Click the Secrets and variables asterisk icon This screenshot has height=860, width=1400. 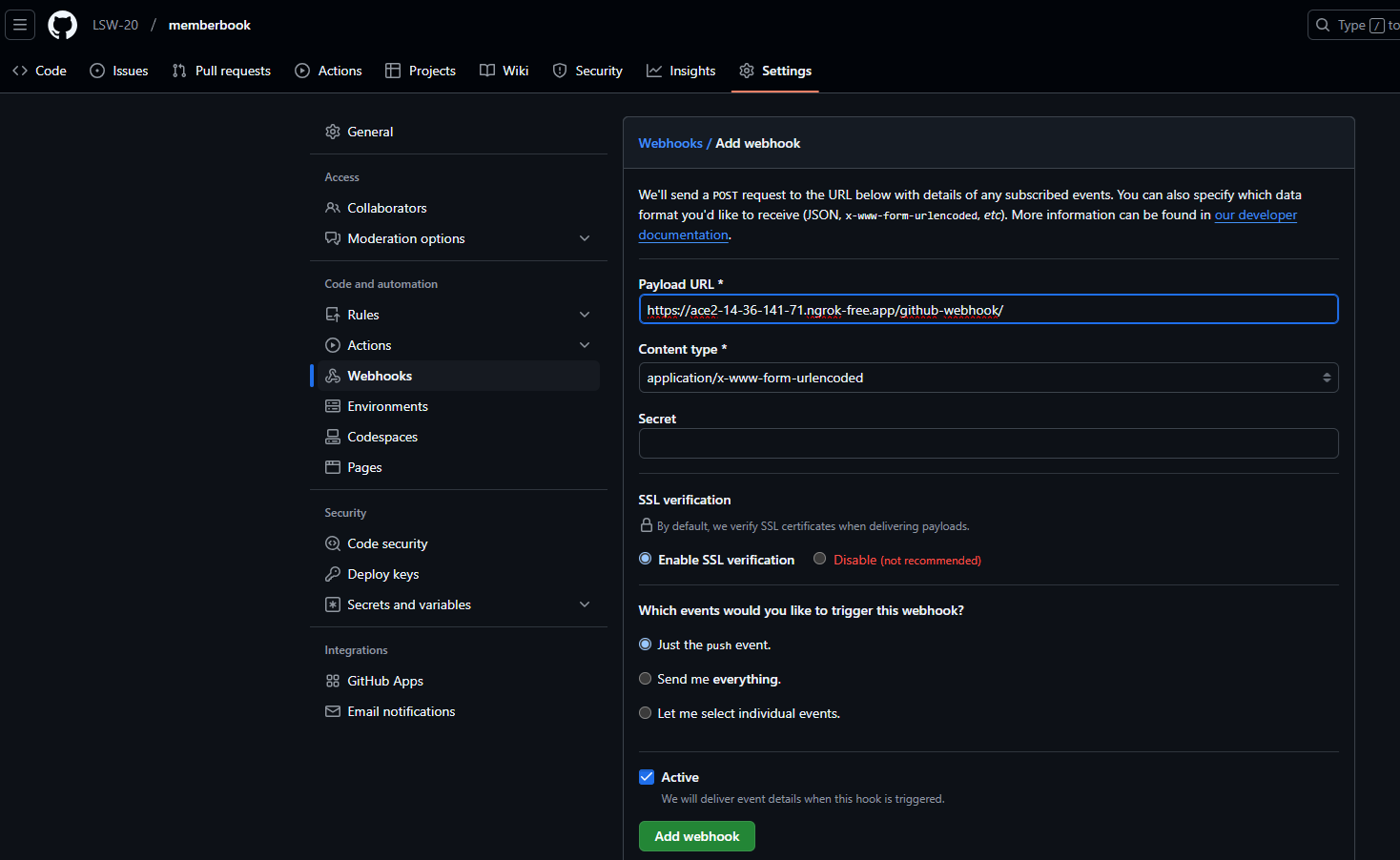point(333,604)
